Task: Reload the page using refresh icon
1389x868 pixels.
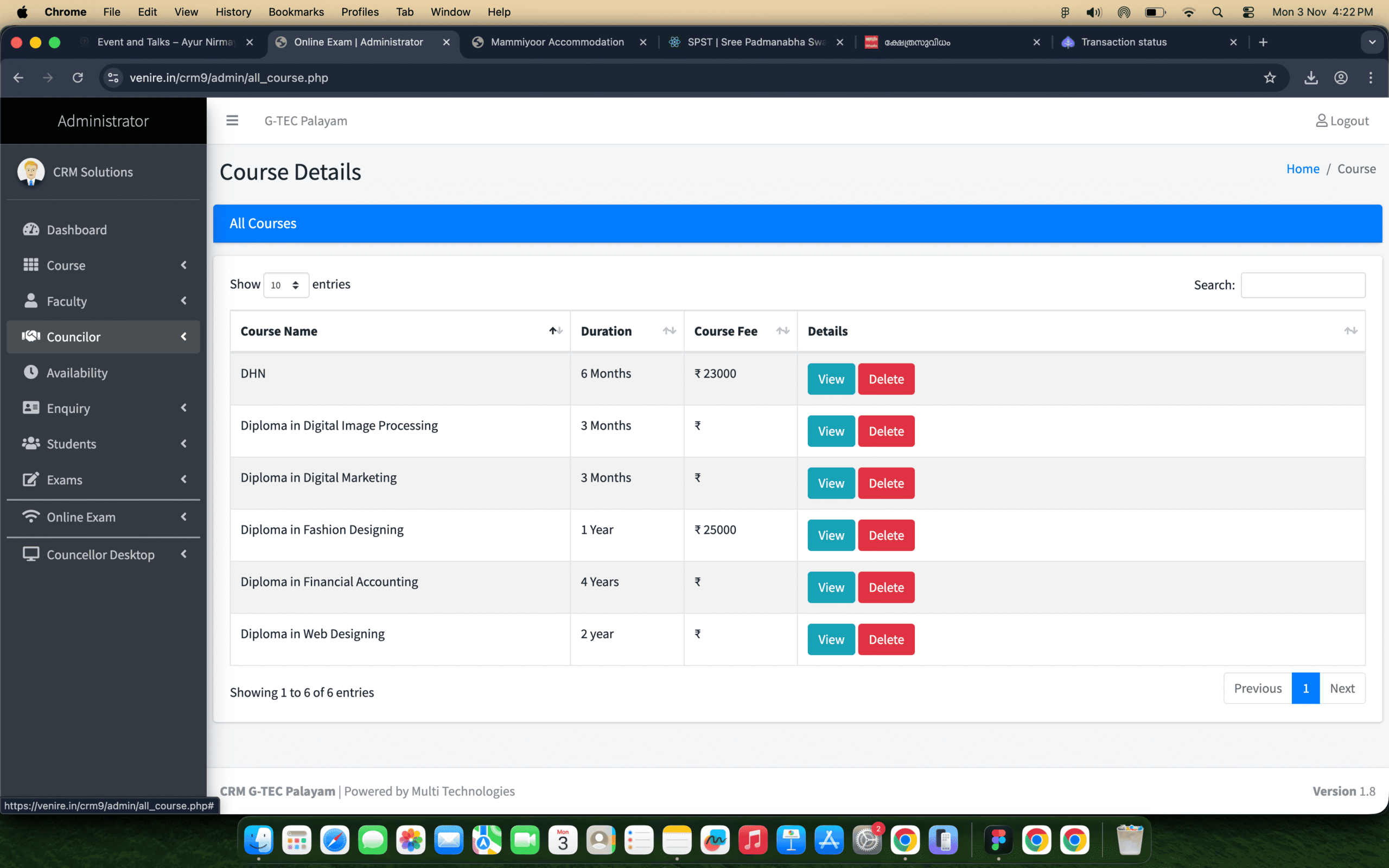Action: pos(78,78)
